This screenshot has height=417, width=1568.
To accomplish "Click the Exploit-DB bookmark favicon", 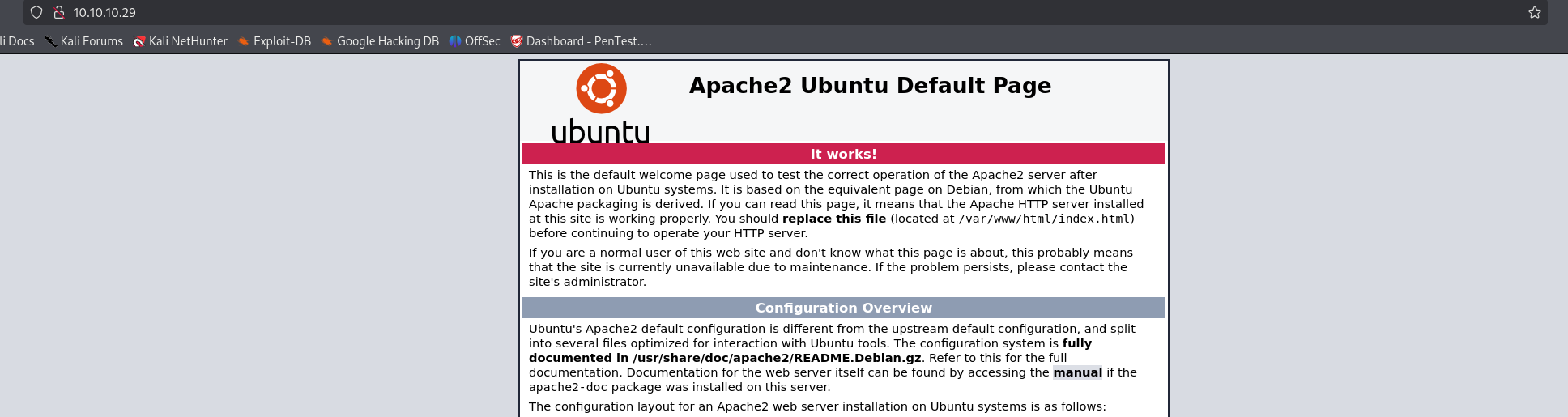I will pos(243,41).
